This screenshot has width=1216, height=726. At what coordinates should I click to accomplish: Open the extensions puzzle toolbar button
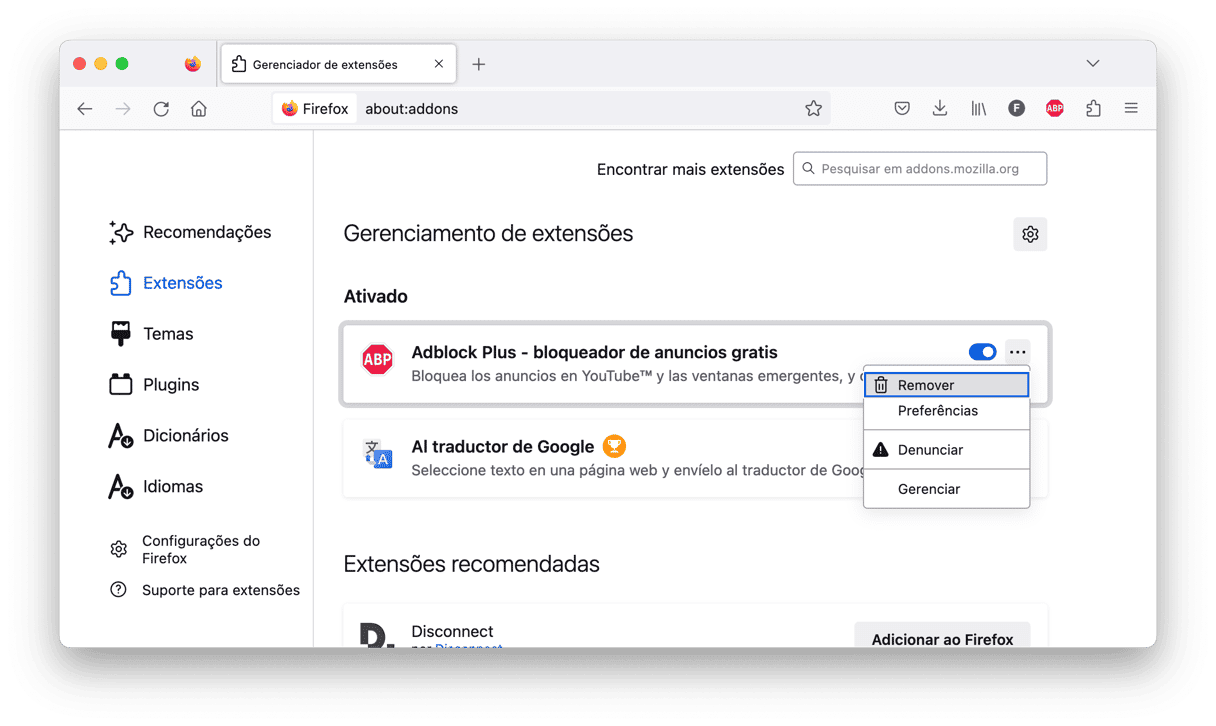[1093, 108]
